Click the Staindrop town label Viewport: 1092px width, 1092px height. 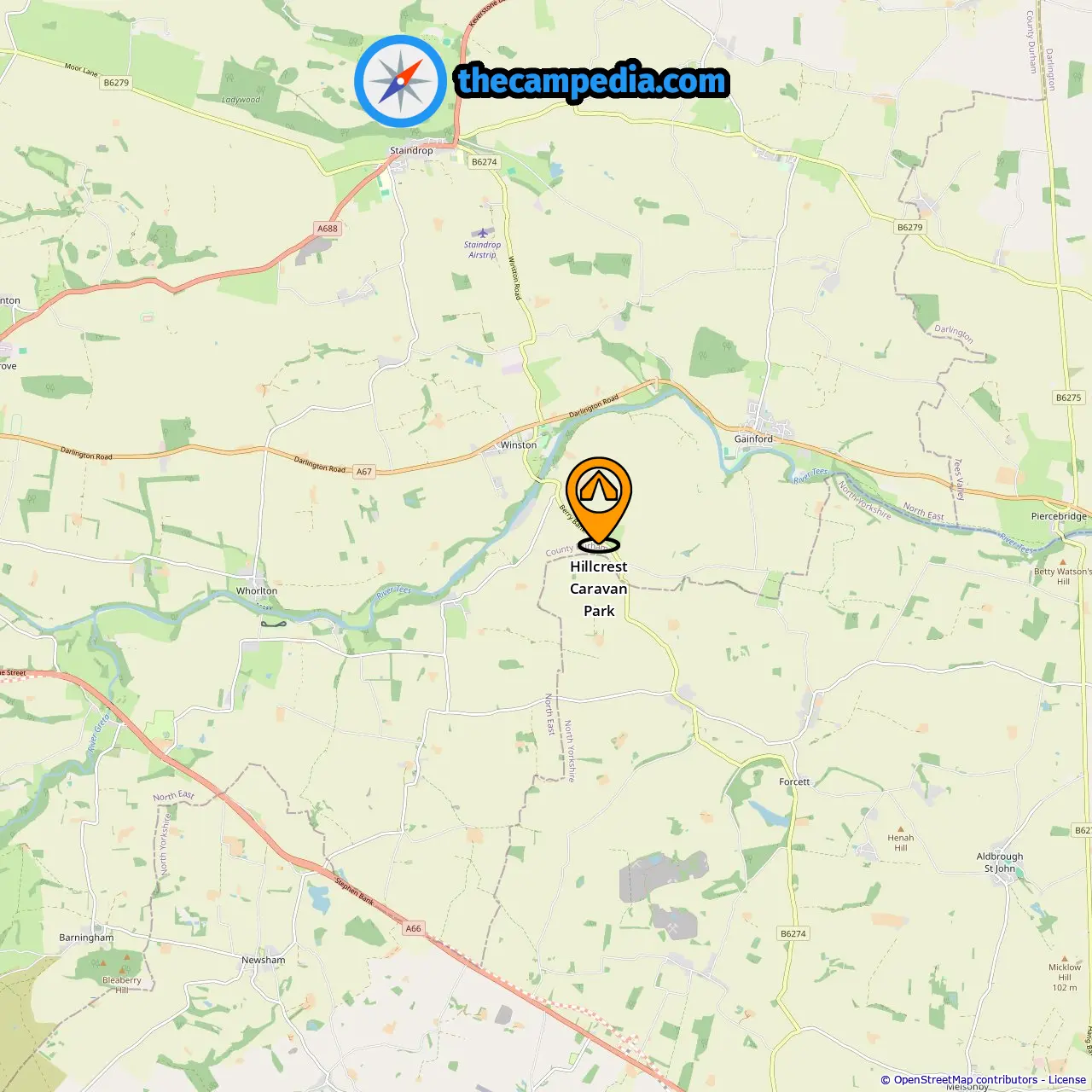tap(411, 151)
